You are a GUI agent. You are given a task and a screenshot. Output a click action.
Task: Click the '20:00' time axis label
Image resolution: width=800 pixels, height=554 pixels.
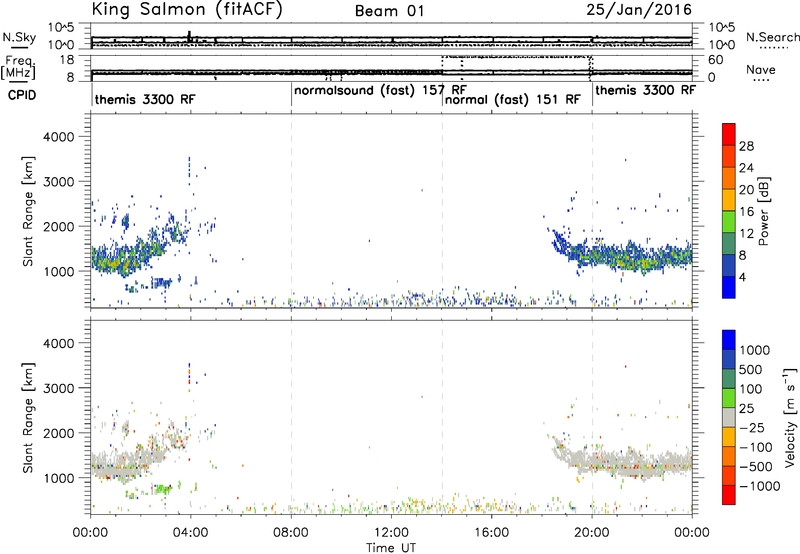click(x=592, y=533)
